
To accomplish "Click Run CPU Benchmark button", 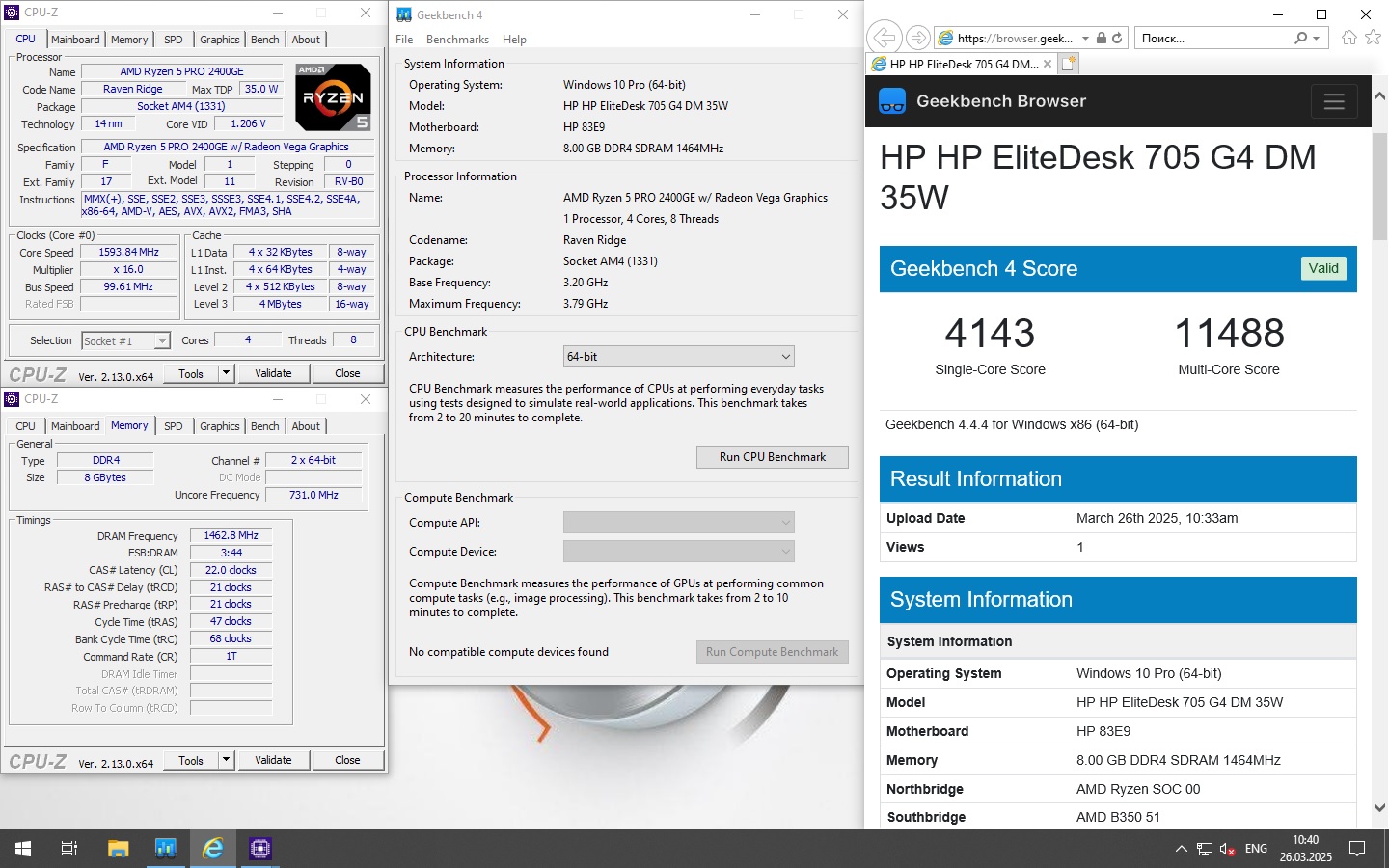I will (x=773, y=457).
